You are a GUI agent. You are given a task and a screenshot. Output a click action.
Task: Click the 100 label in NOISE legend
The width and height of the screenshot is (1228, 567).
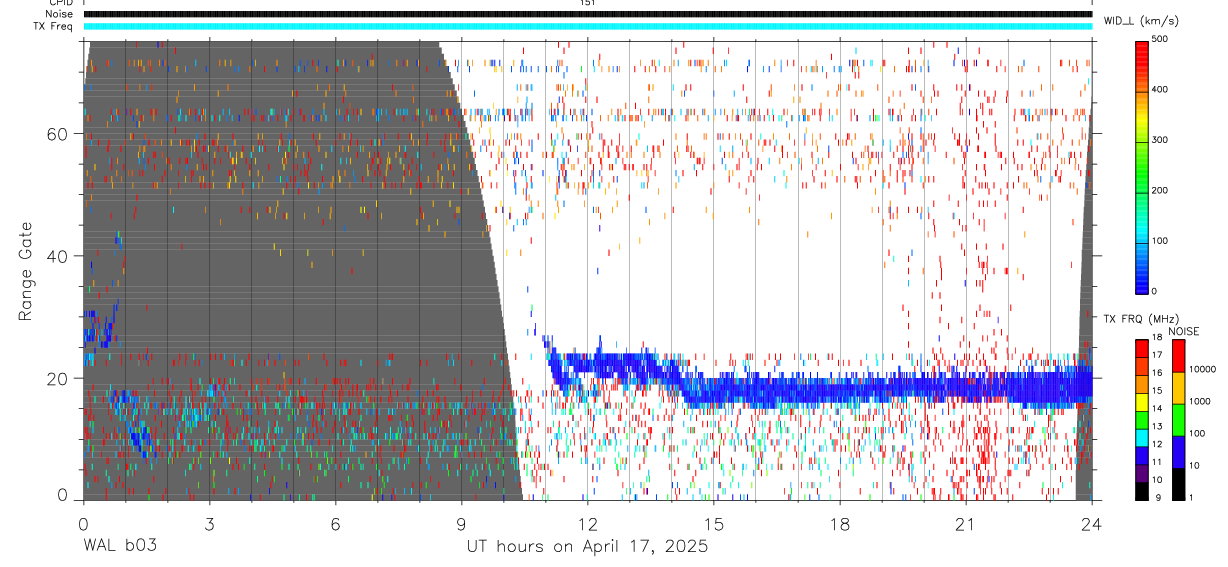click(x=1199, y=433)
